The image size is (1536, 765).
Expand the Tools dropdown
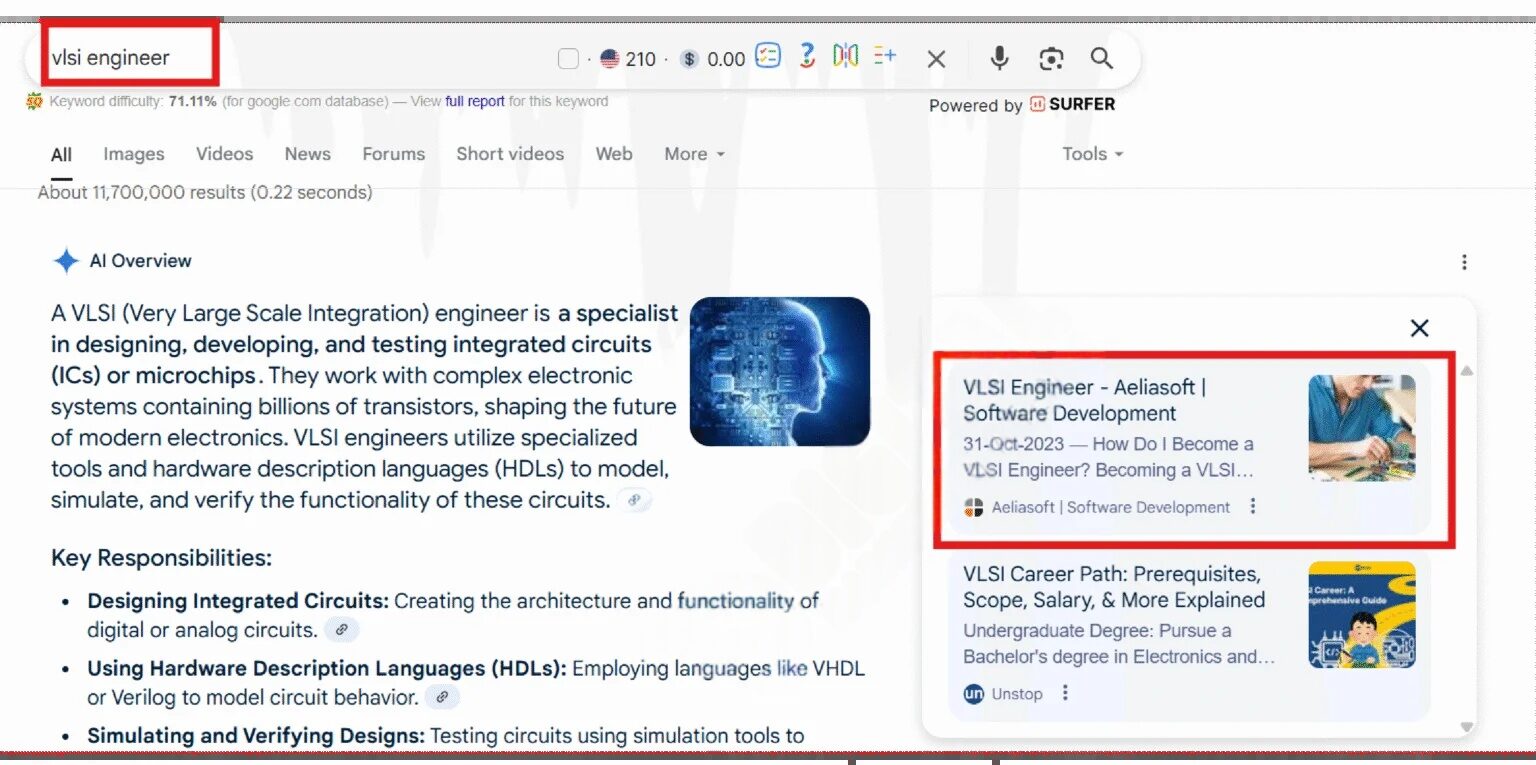click(x=1085, y=153)
